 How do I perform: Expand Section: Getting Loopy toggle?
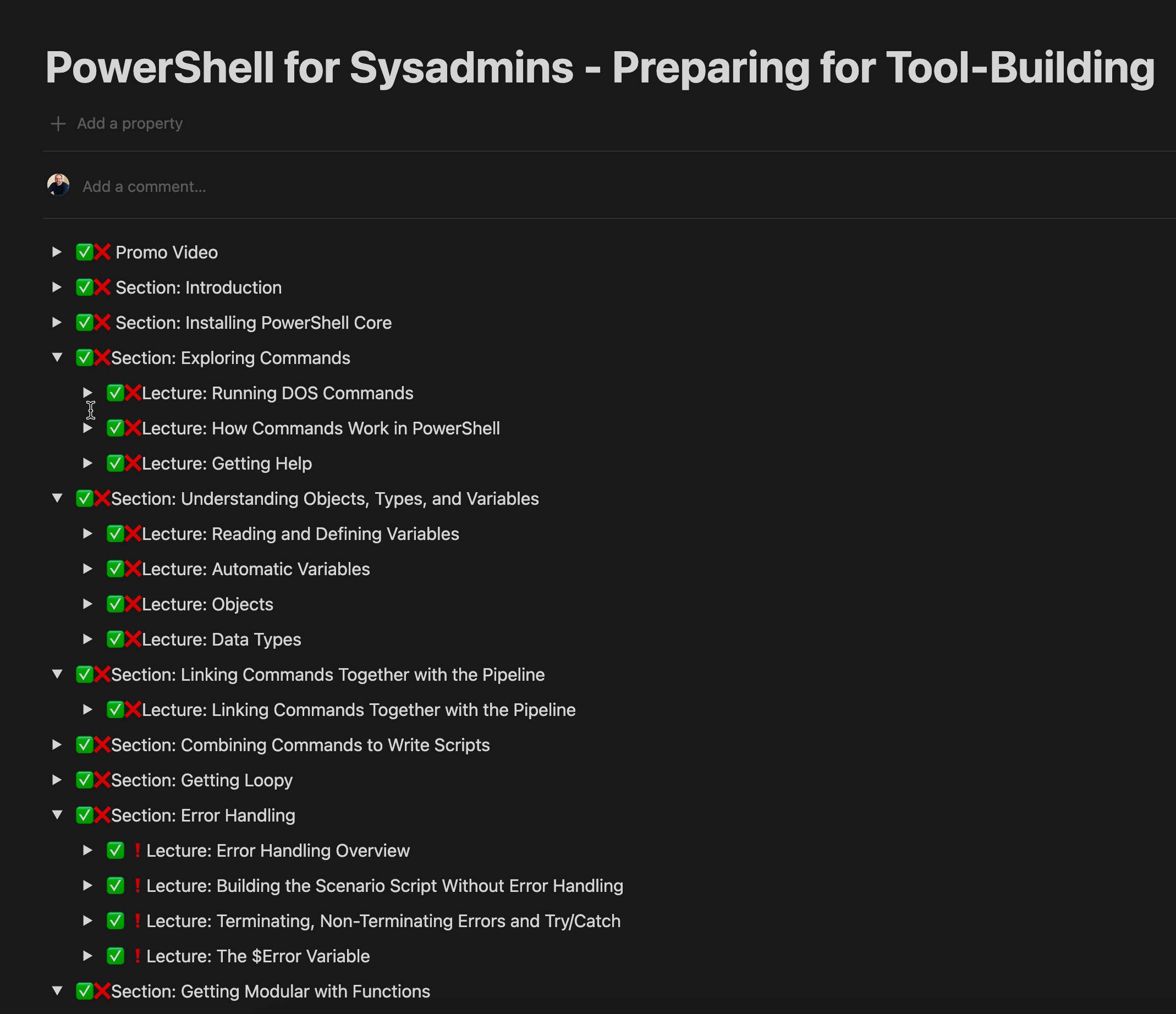pos(57,780)
